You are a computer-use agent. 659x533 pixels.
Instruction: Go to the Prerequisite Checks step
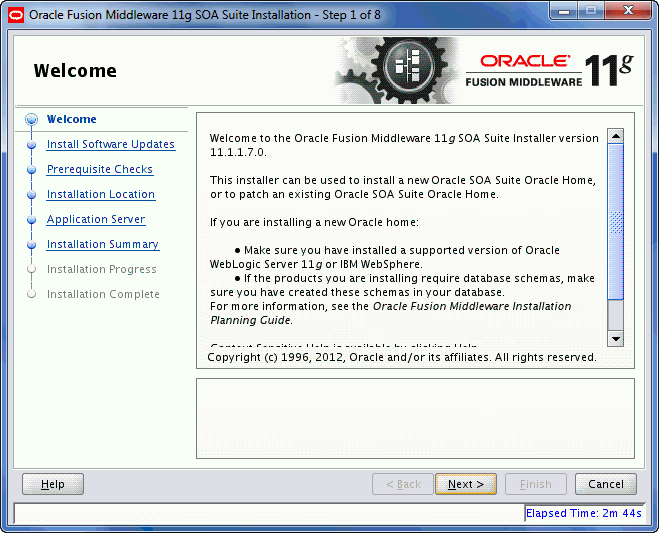point(99,170)
